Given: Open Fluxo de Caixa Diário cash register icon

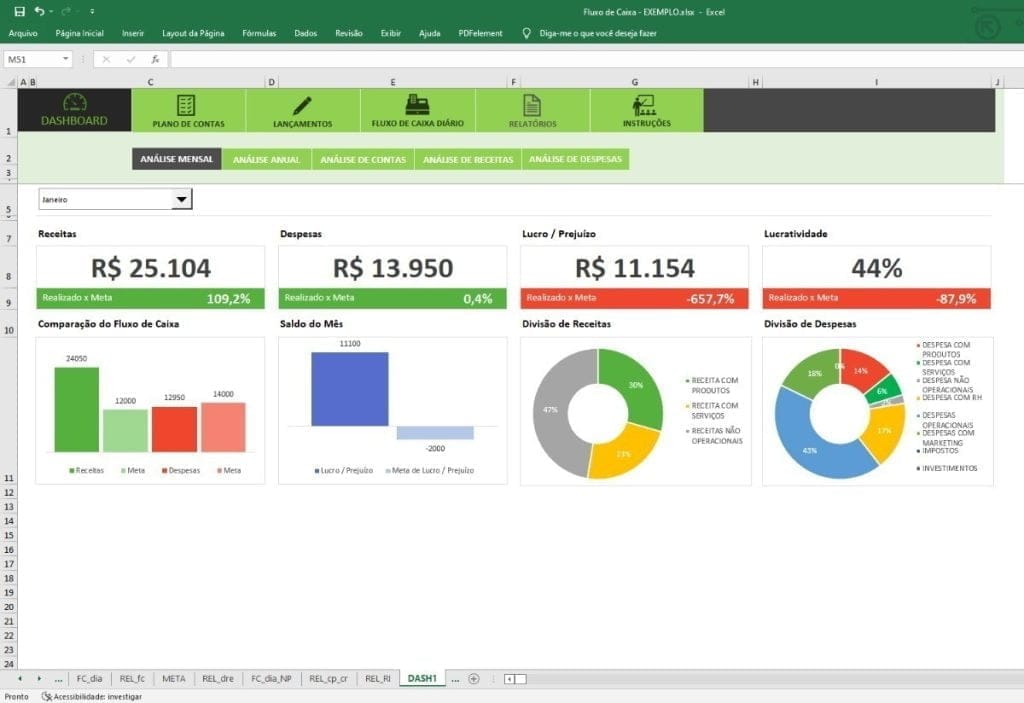Looking at the screenshot, I should click(416, 104).
